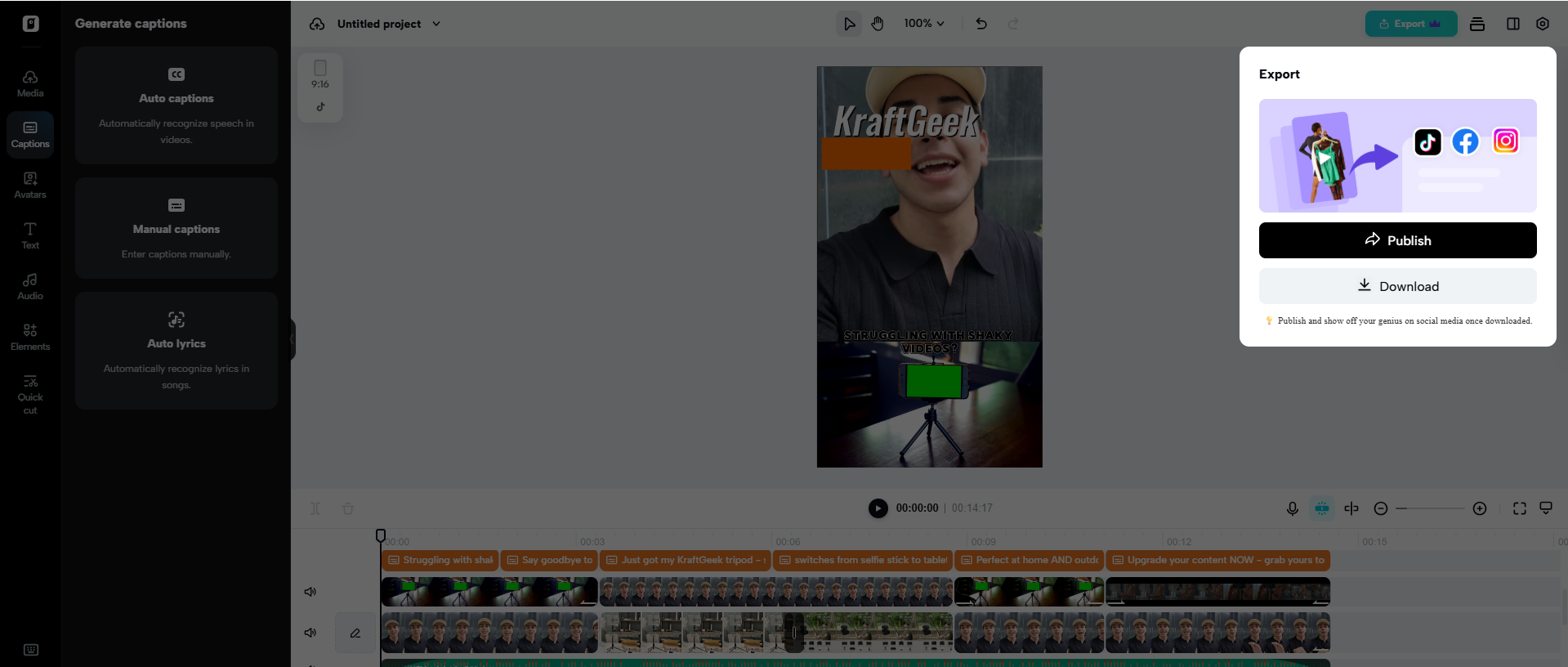Click the cloud save icon
This screenshot has width=1568, height=667.
coord(317,24)
